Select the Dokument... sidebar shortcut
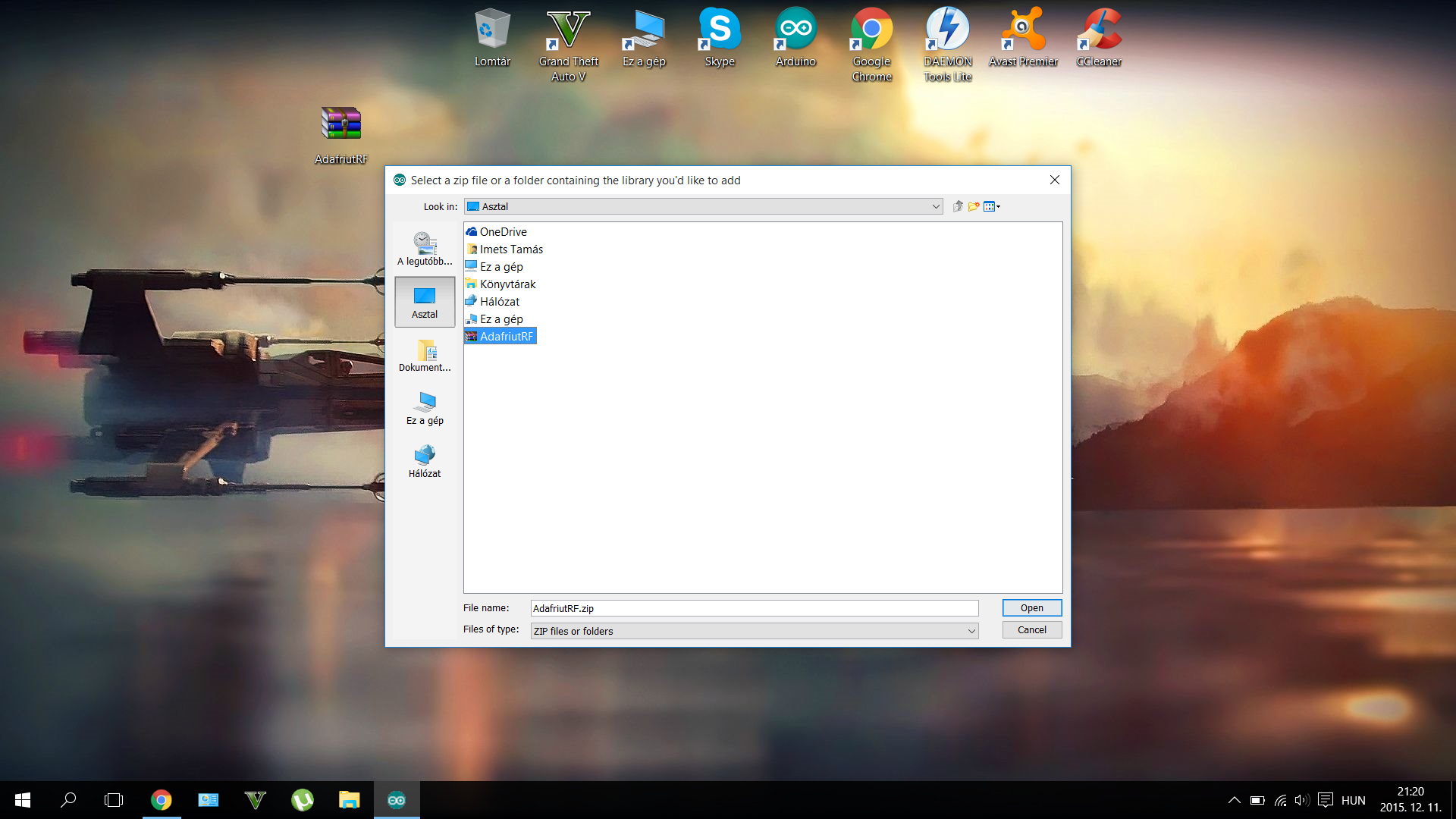 point(425,355)
